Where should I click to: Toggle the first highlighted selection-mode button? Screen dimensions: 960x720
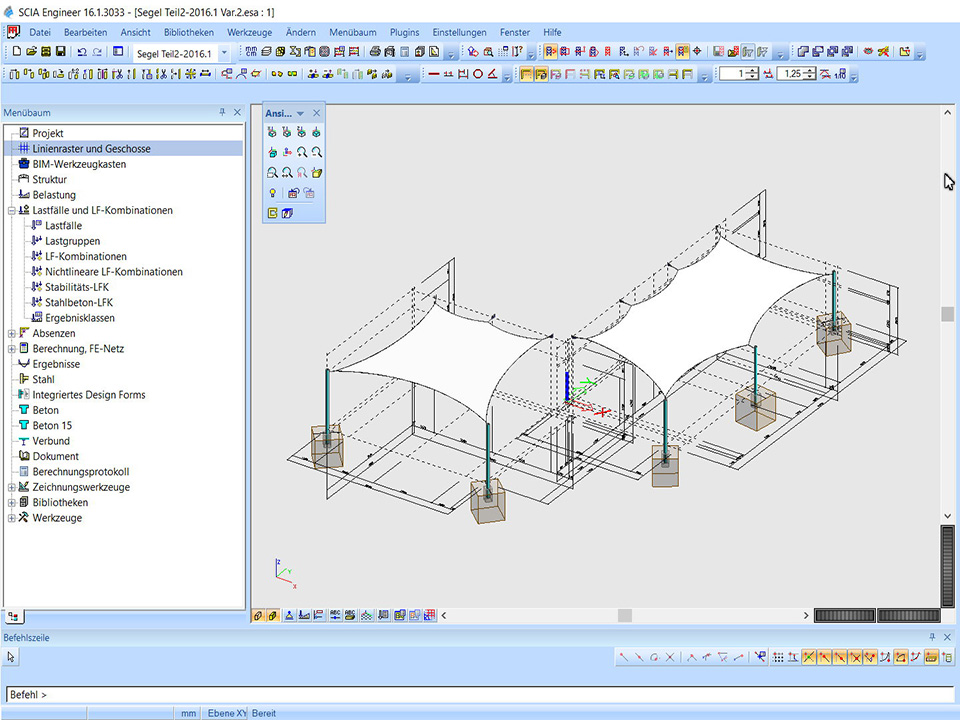[x=551, y=52]
